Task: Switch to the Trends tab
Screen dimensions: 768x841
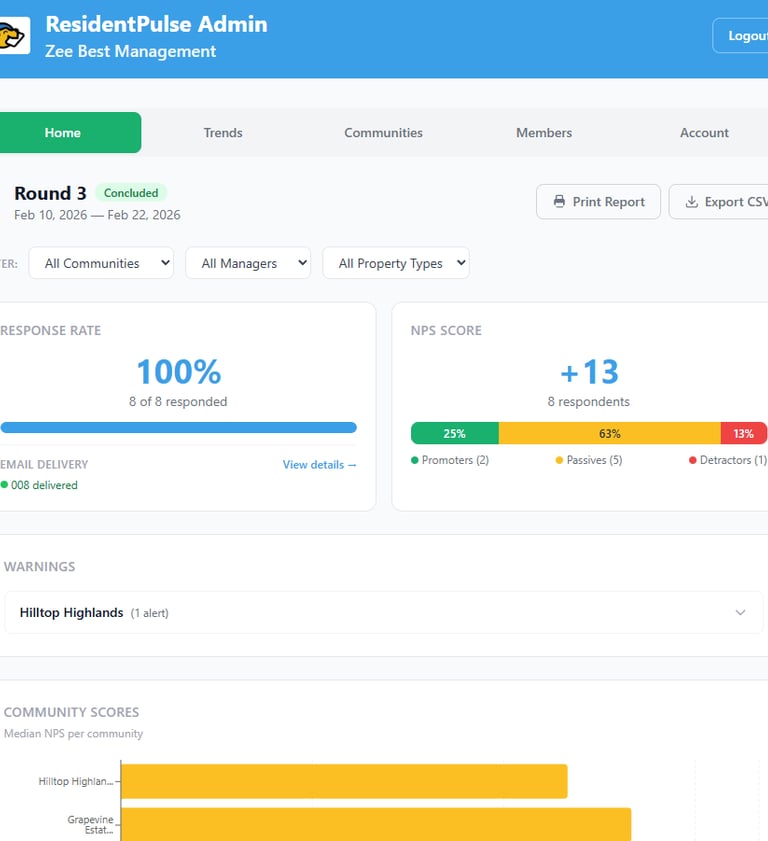Action: [x=223, y=132]
